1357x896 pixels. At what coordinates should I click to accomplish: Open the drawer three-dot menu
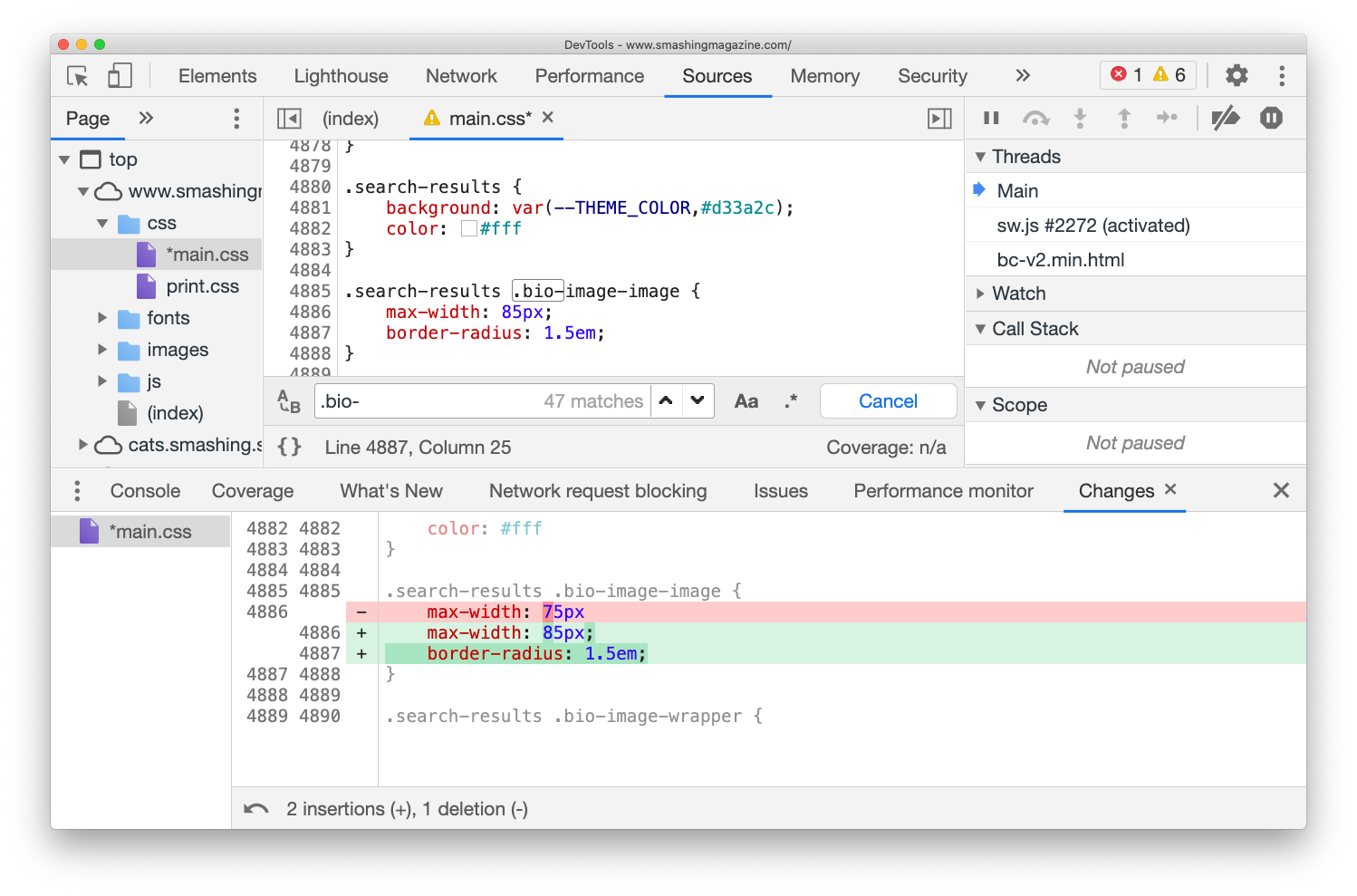(77, 490)
